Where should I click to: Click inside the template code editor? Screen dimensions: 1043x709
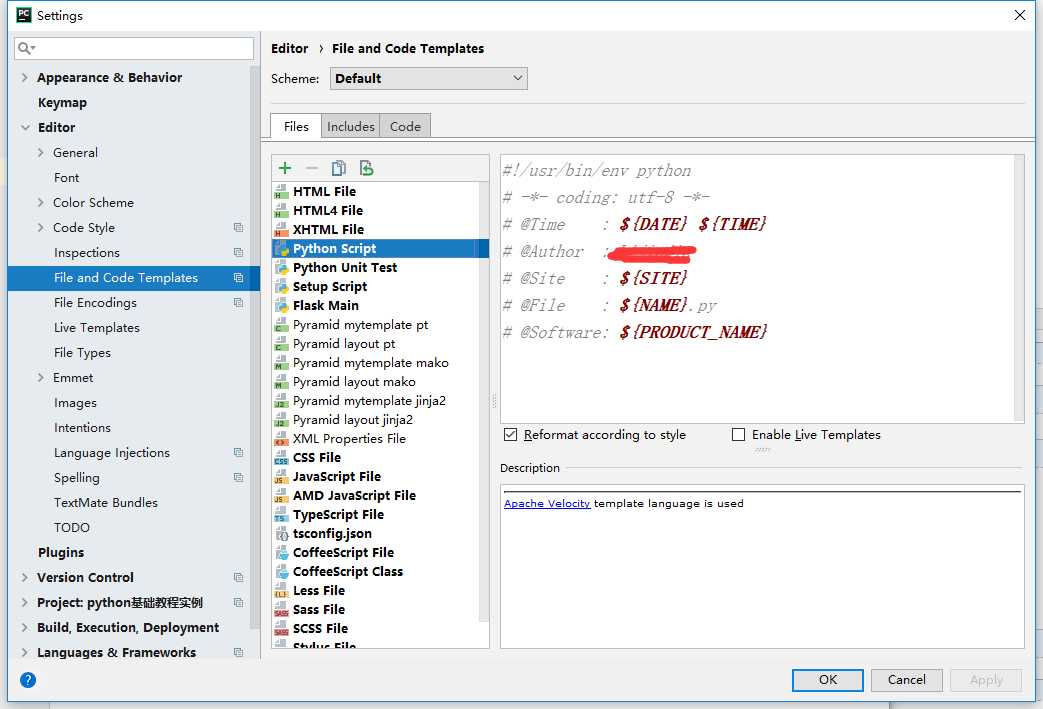(758, 289)
